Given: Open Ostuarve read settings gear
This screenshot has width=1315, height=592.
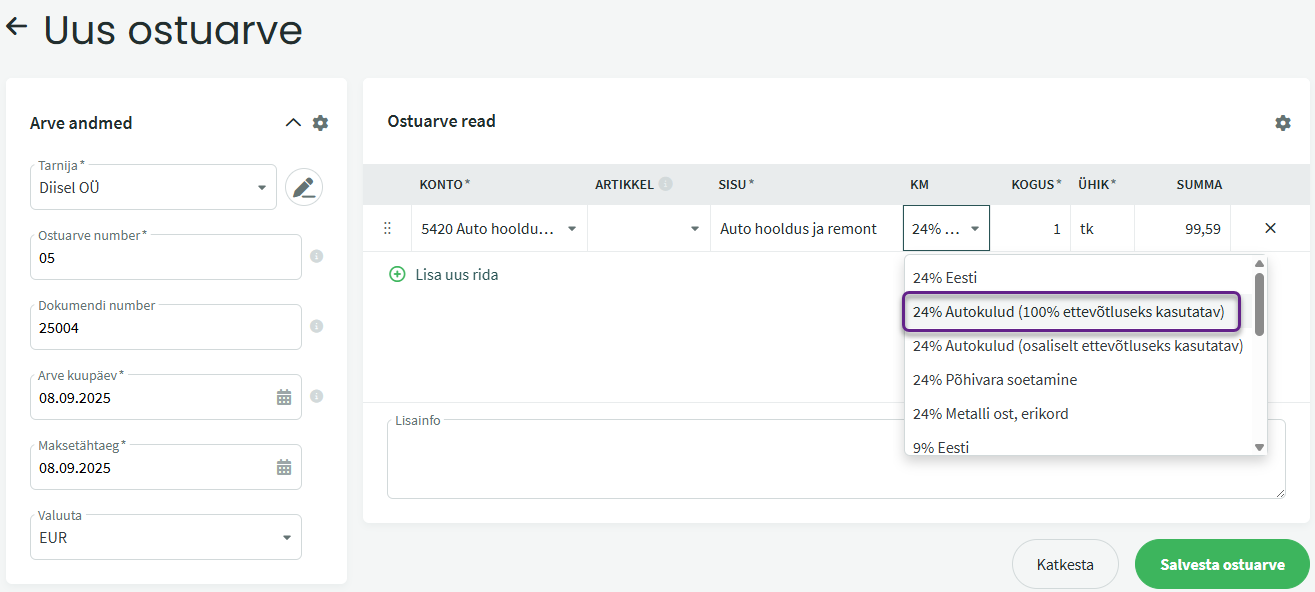Looking at the screenshot, I should pyautogui.click(x=1282, y=123).
